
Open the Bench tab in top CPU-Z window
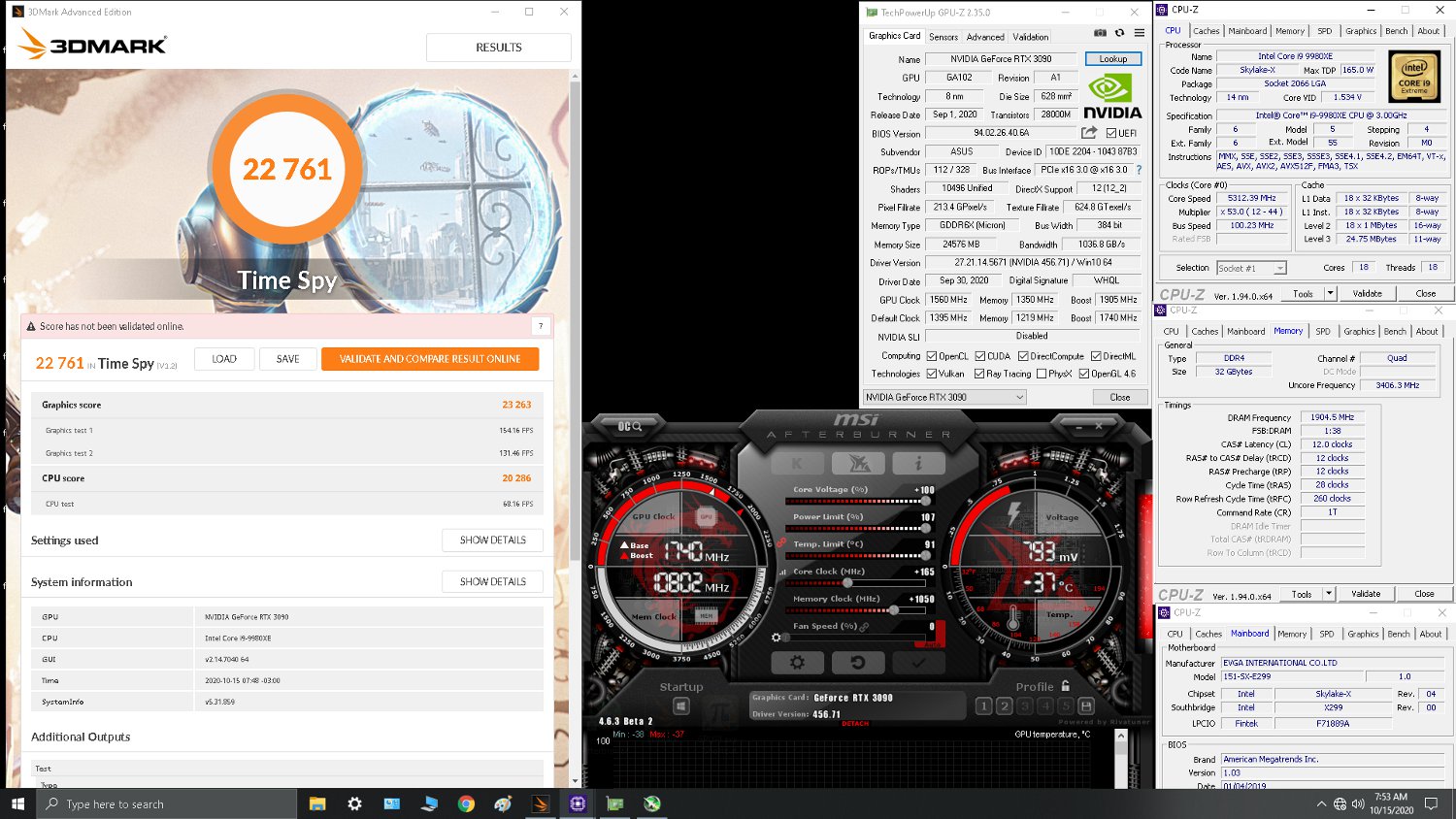(x=1397, y=31)
